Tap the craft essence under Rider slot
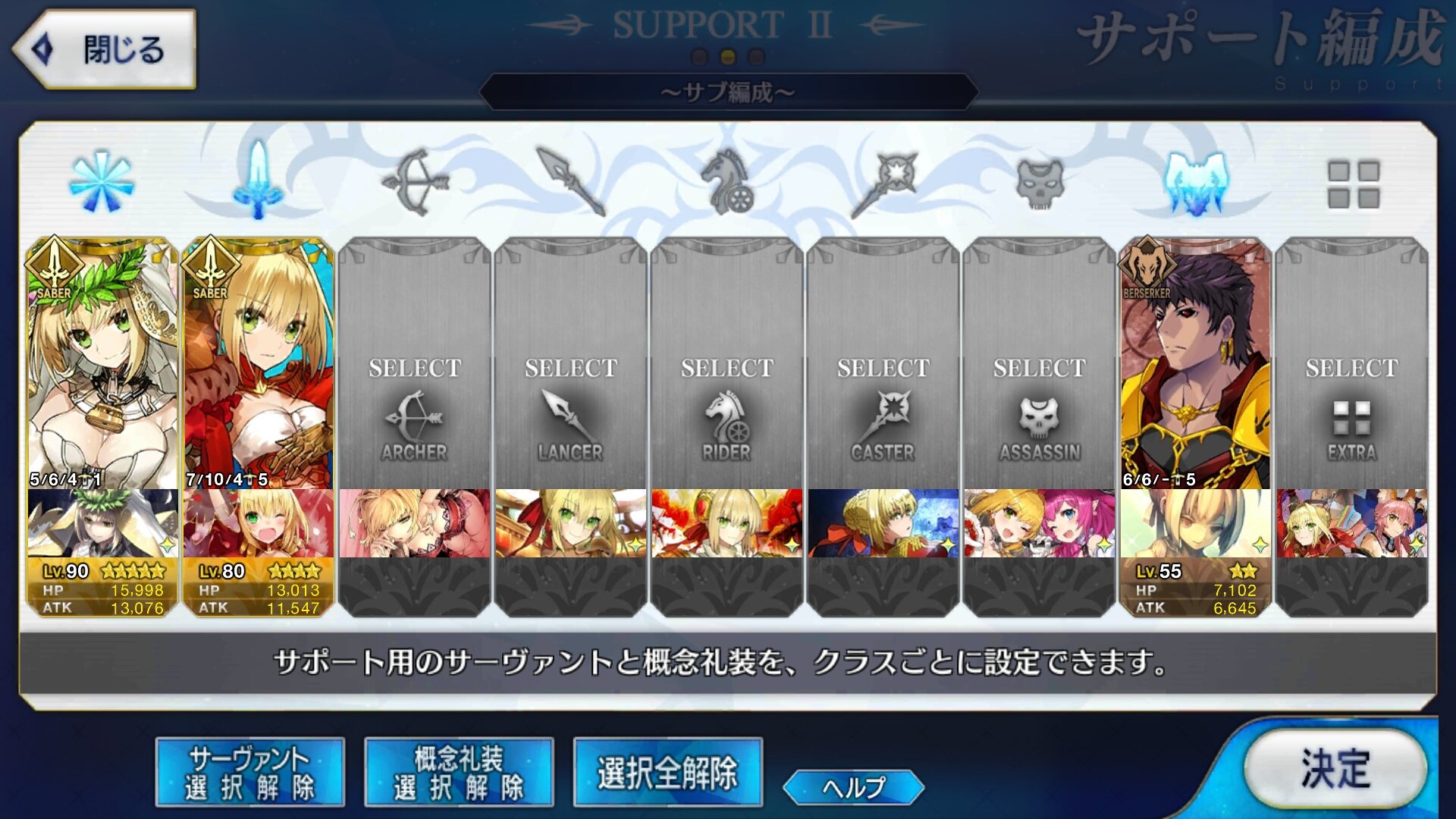The width and height of the screenshot is (1456, 819). coord(727,523)
